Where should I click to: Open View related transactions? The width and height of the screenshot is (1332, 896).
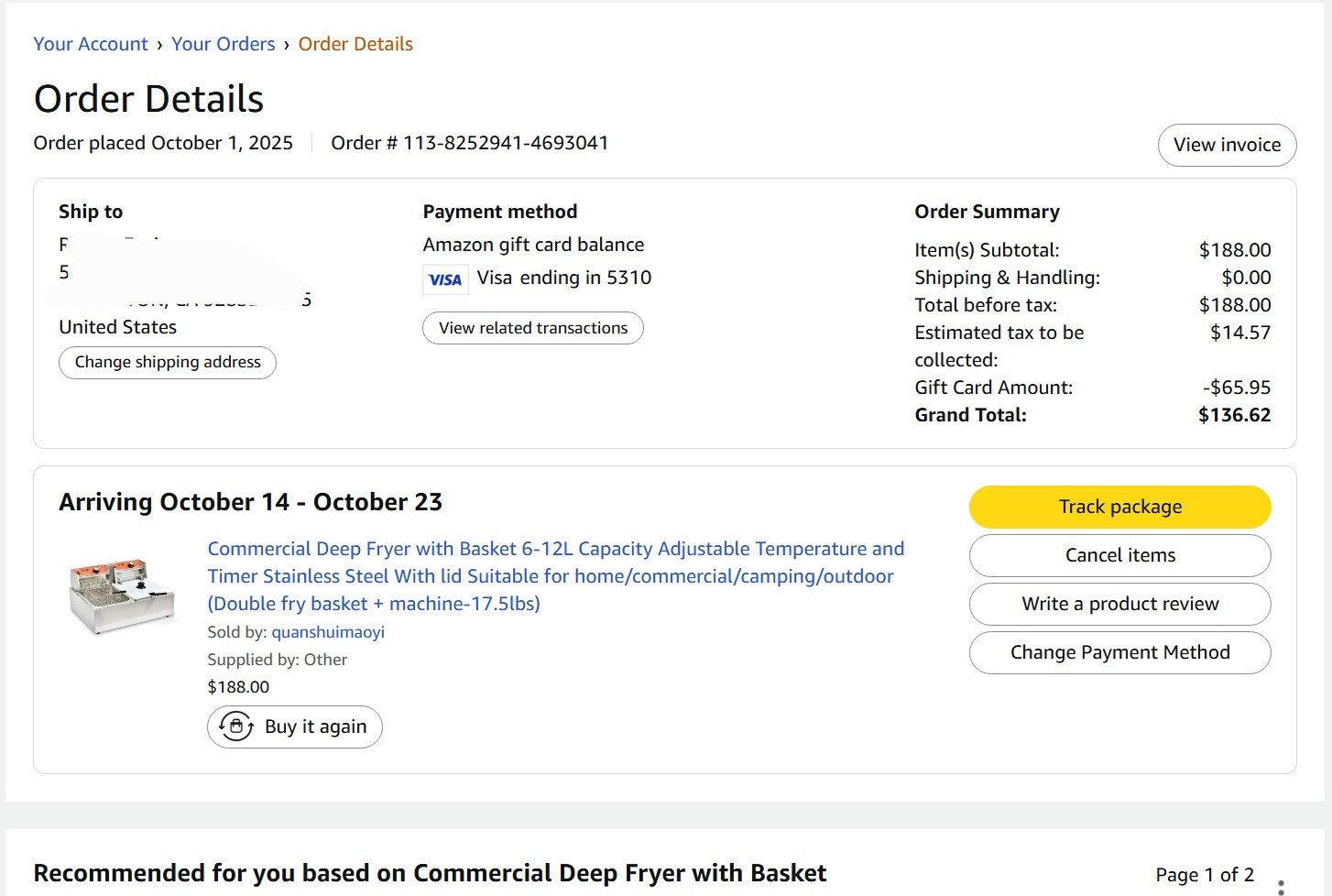point(533,328)
